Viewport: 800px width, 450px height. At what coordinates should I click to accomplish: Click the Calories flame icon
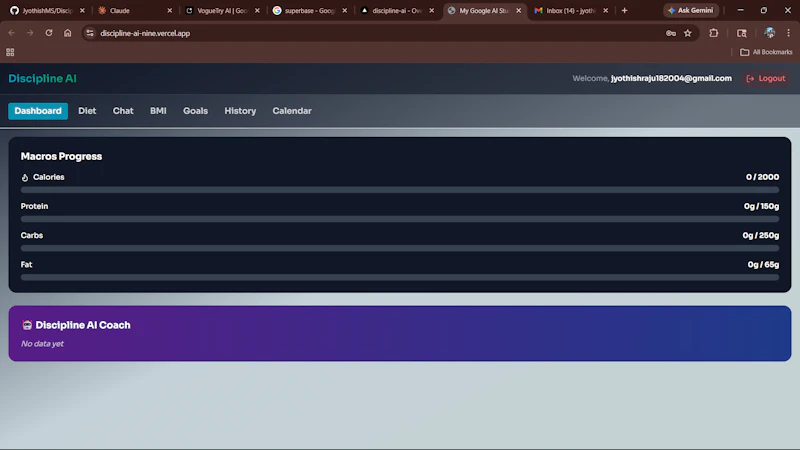pos(25,178)
